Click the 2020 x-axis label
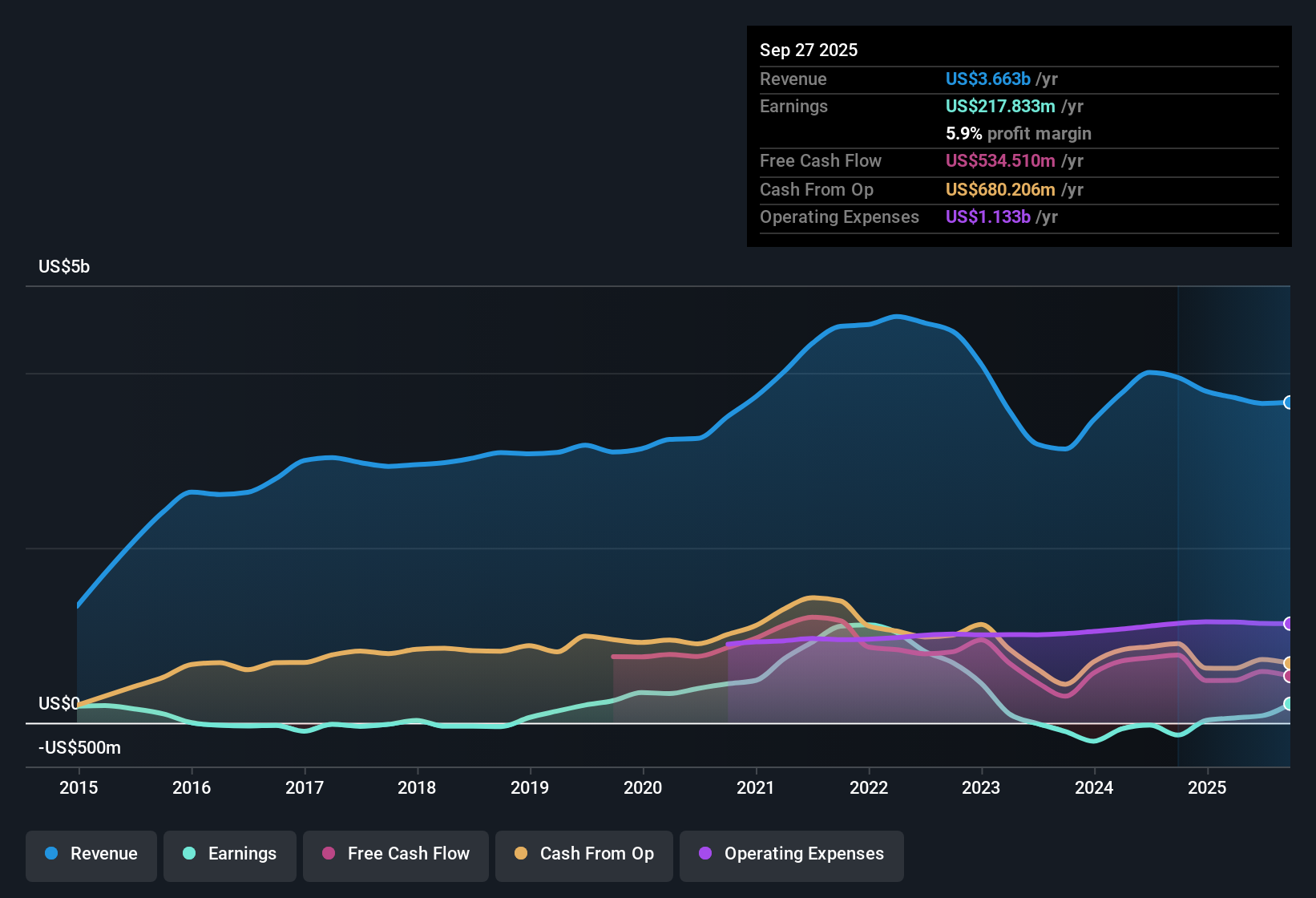This screenshot has height=898, width=1316. point(643,787)
